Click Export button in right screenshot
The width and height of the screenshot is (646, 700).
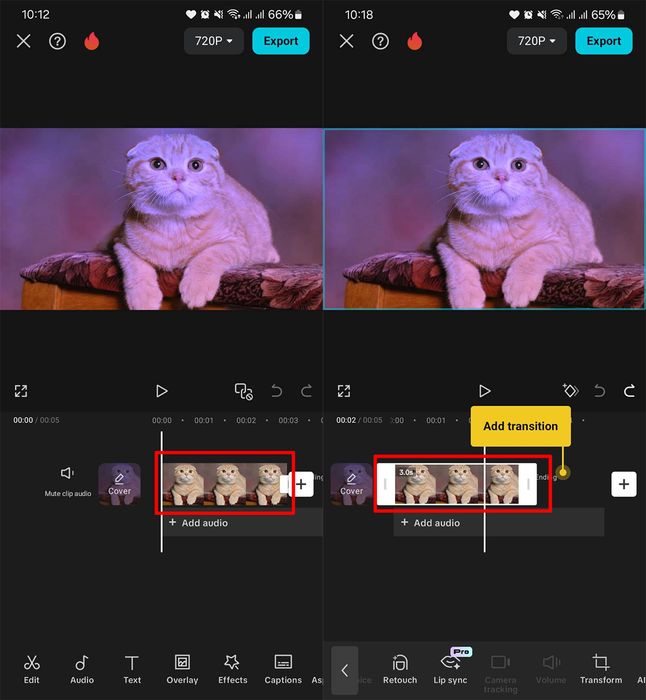pyautogui.click(x=604, y=41)
